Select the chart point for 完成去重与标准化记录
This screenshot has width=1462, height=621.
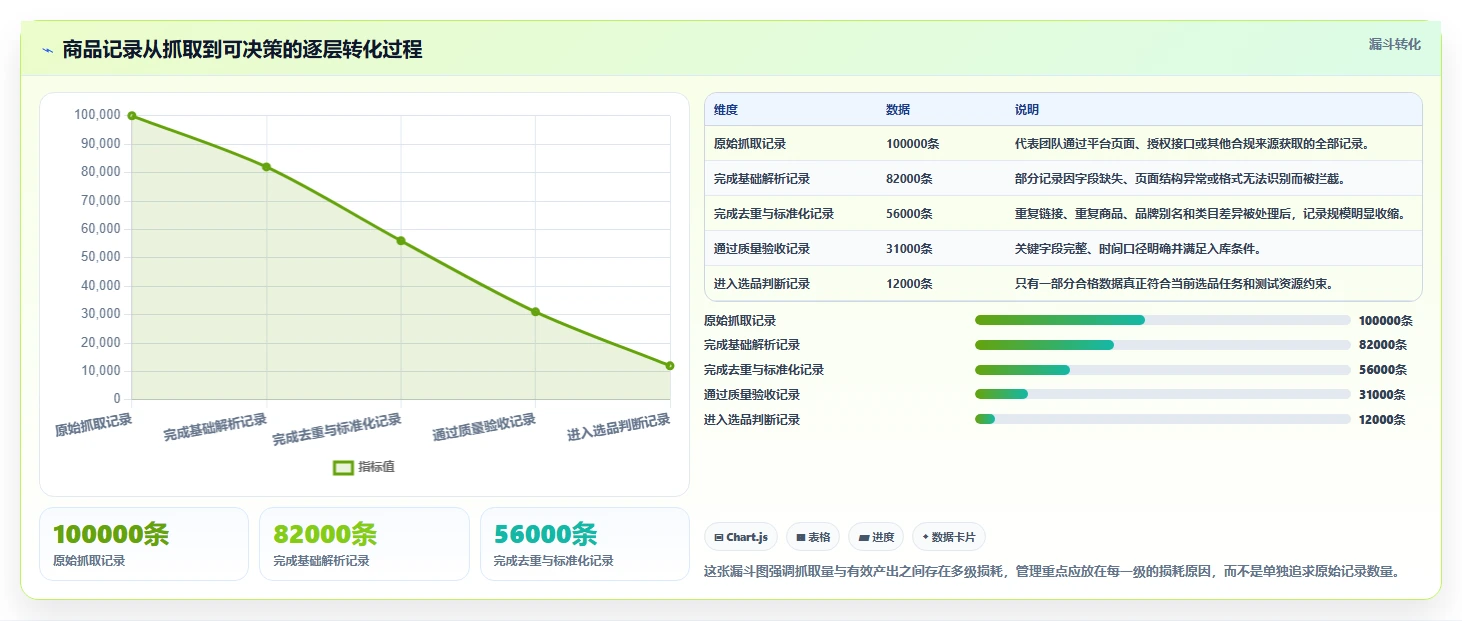click(401, 241)
